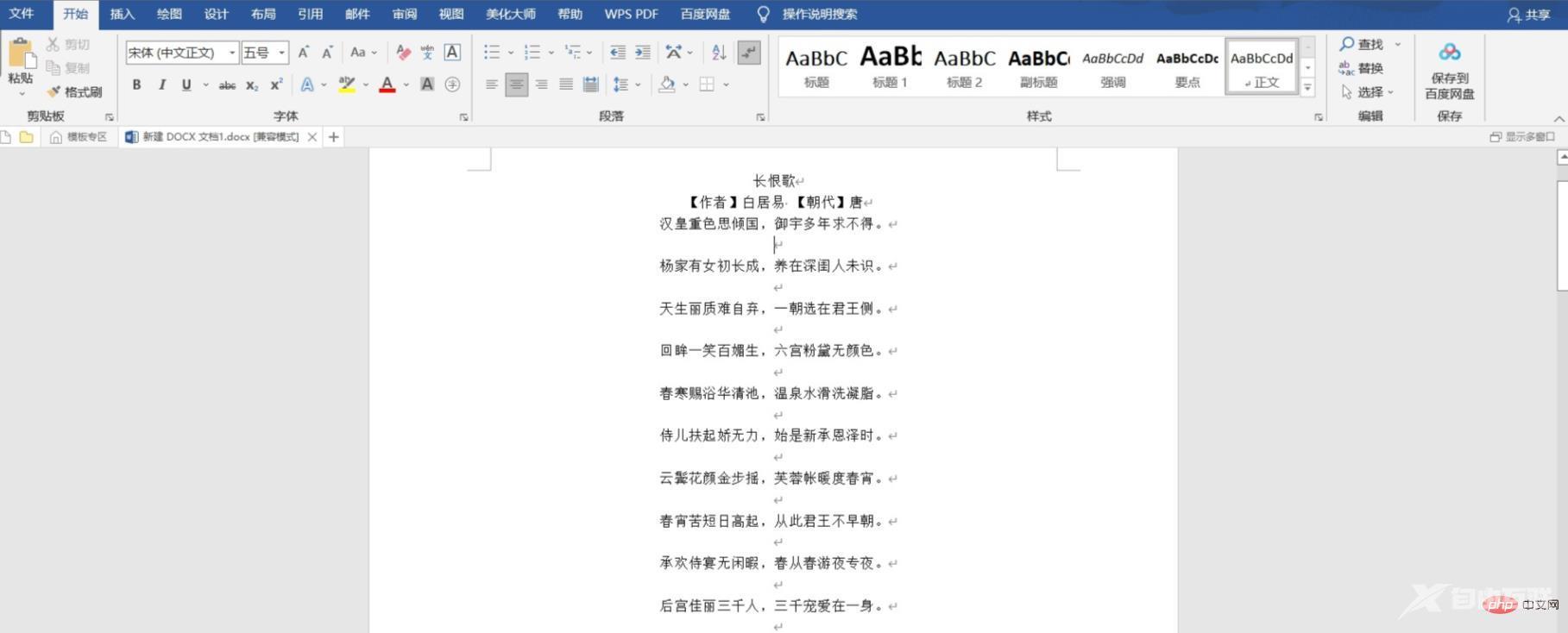This screenshot has width=1568, height=633.
Task: Open the font size dropdown
Action: [281, 53]
